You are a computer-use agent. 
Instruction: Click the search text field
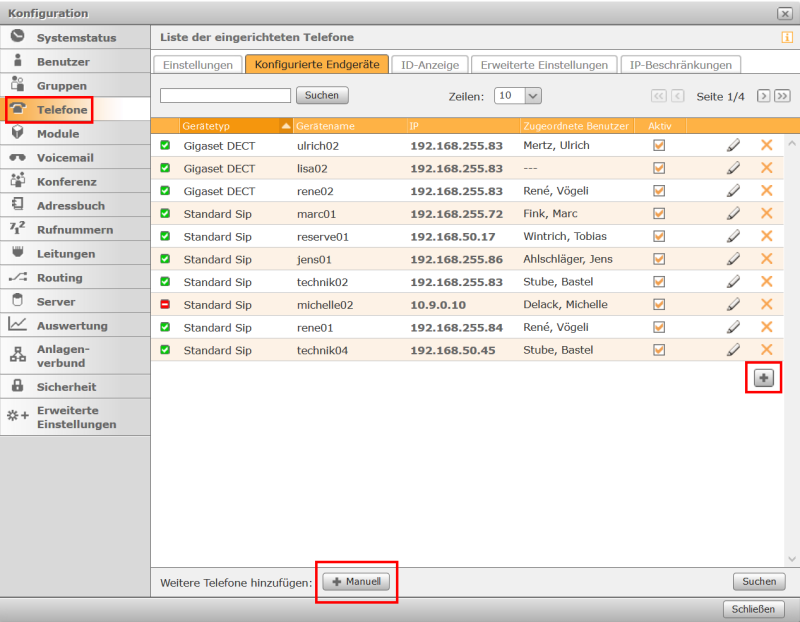coord(225,96)
